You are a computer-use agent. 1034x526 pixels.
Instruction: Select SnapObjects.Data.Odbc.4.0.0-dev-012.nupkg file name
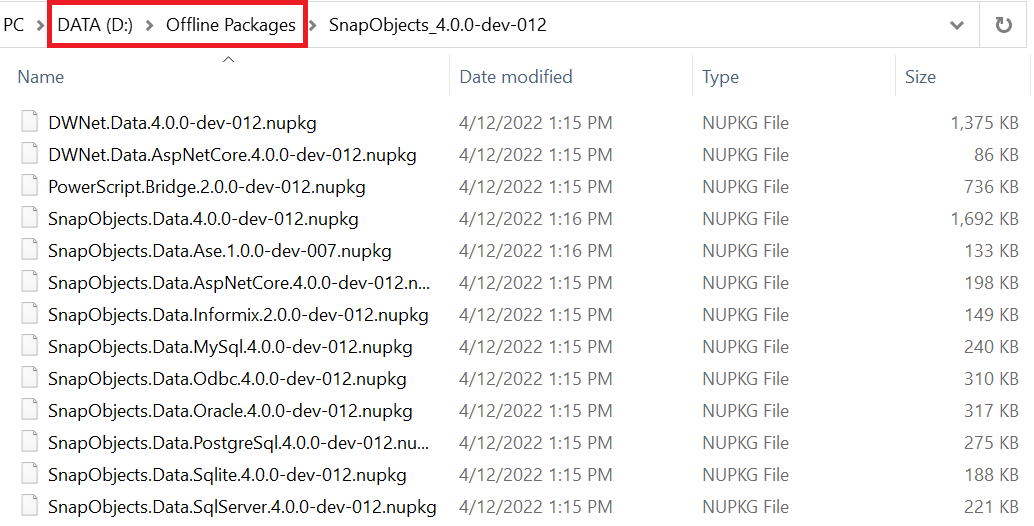227,379
